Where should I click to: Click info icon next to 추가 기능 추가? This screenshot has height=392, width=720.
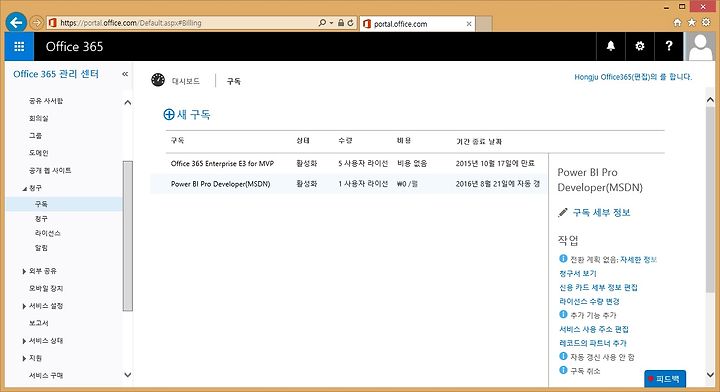coord(563,314)
